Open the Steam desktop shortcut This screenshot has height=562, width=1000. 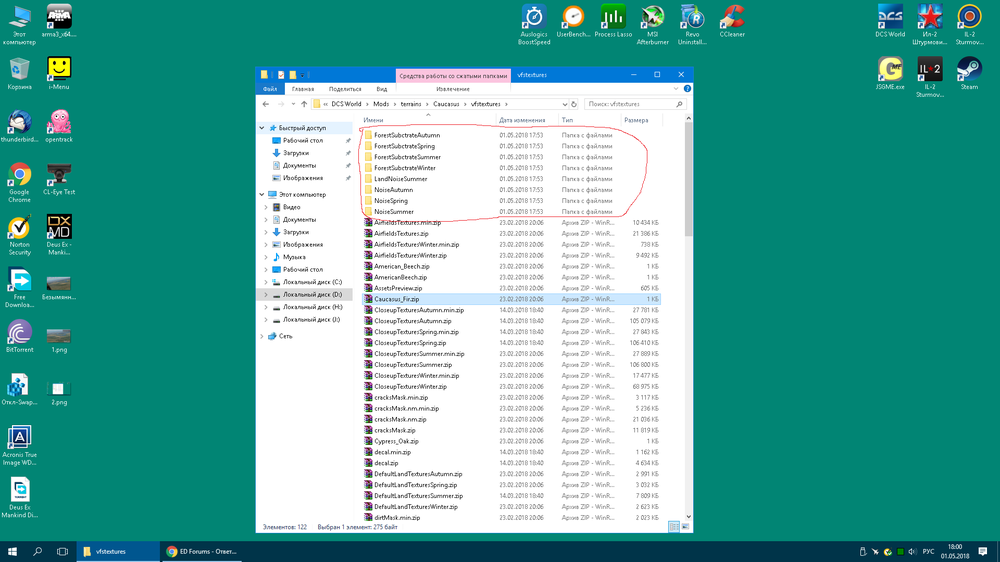point(969,70)
